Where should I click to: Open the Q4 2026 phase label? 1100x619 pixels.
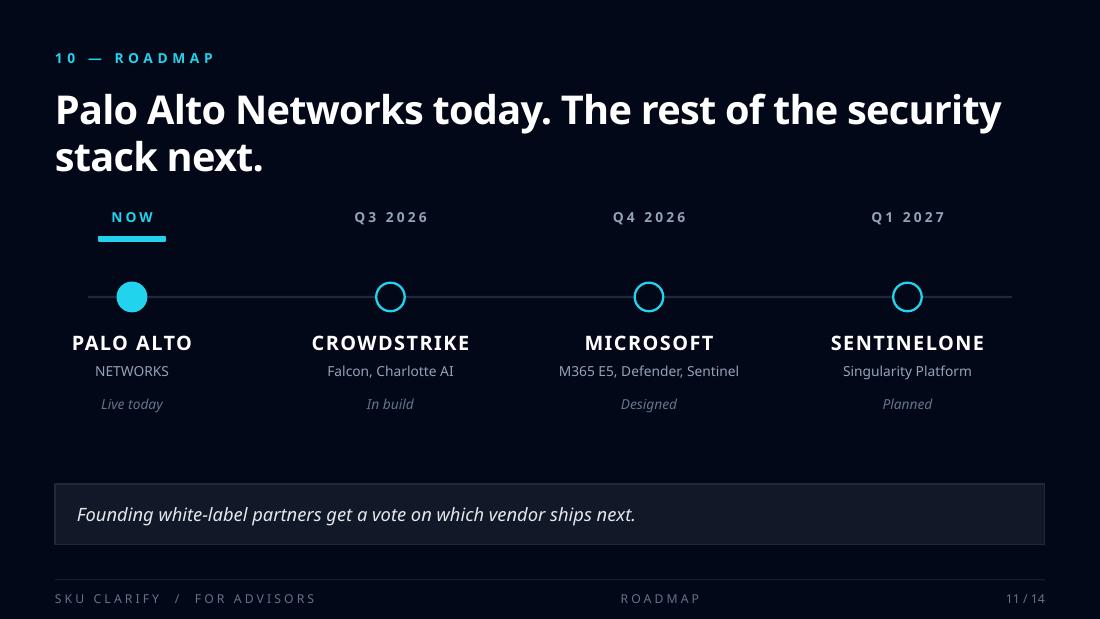(650, 218)
